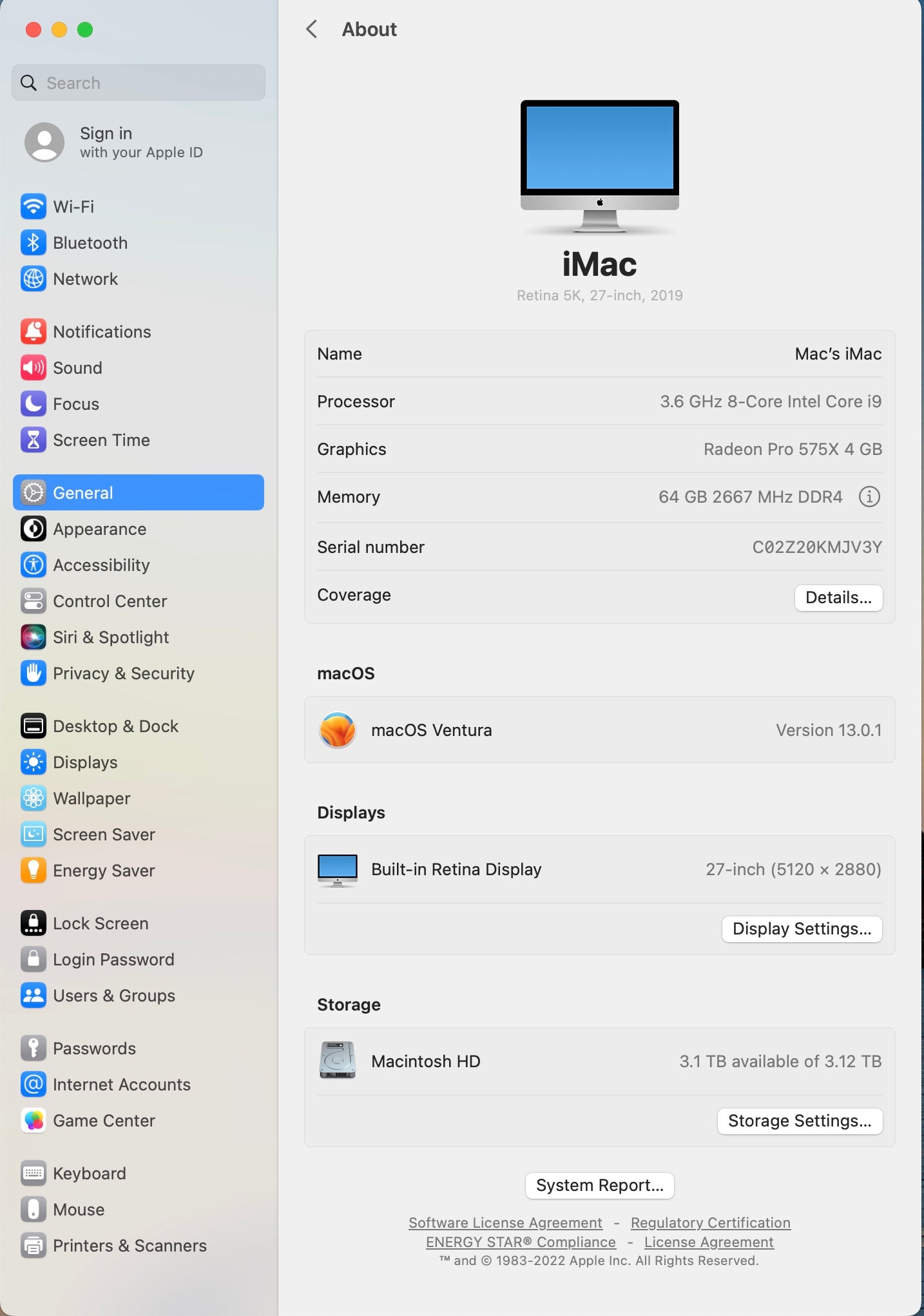Click the Radeon Pro 575X value
This screenshot has width=924, height=1316.
point(793,449)
